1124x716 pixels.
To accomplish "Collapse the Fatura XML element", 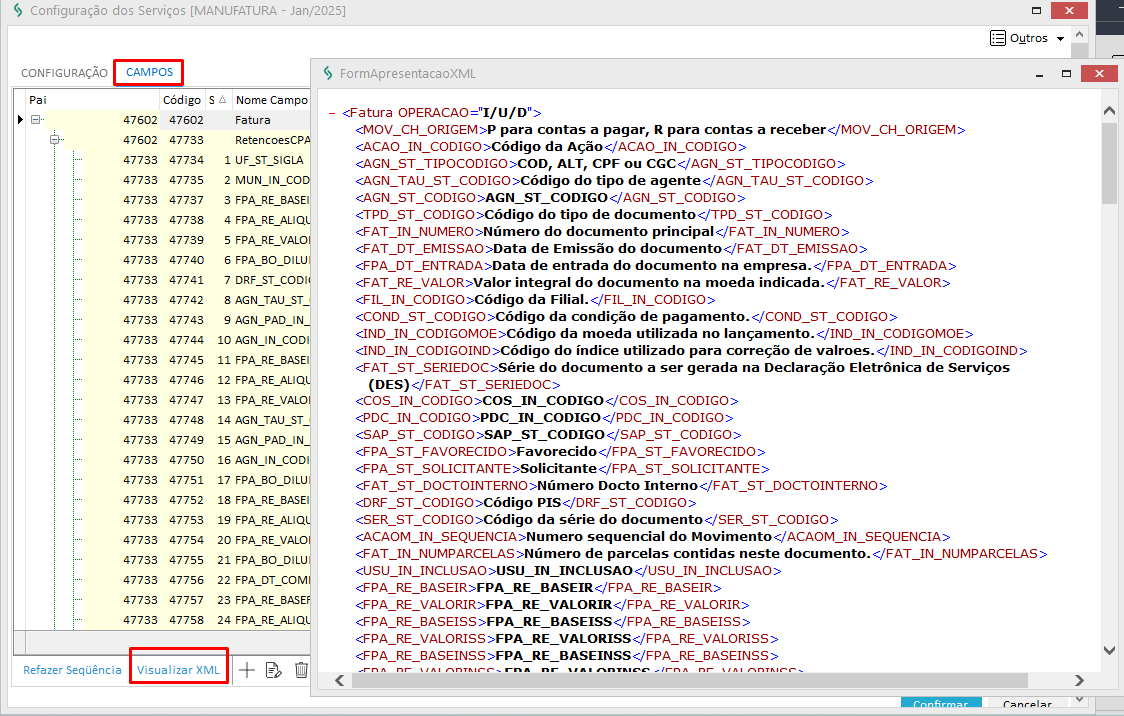I will point(331,113).
